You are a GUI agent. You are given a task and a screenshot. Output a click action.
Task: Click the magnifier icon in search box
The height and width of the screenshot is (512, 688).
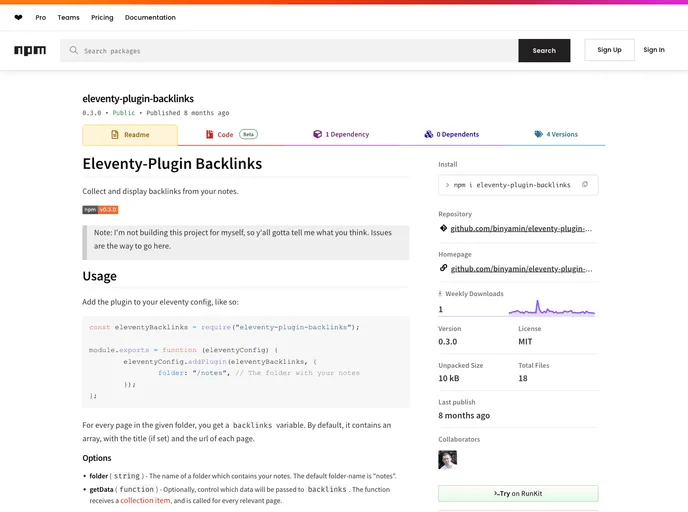[x=74, y=50]
